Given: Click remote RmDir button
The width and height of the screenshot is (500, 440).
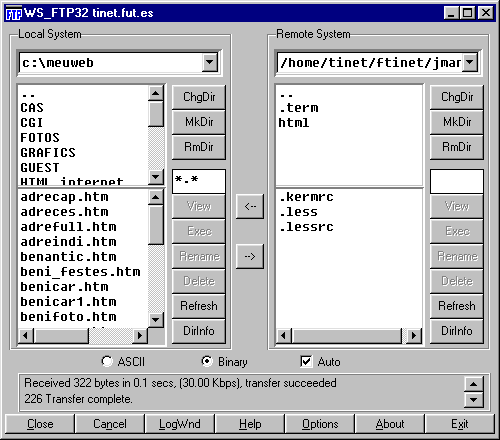Looking at the screenshot, I should click(x=457, y=147).
